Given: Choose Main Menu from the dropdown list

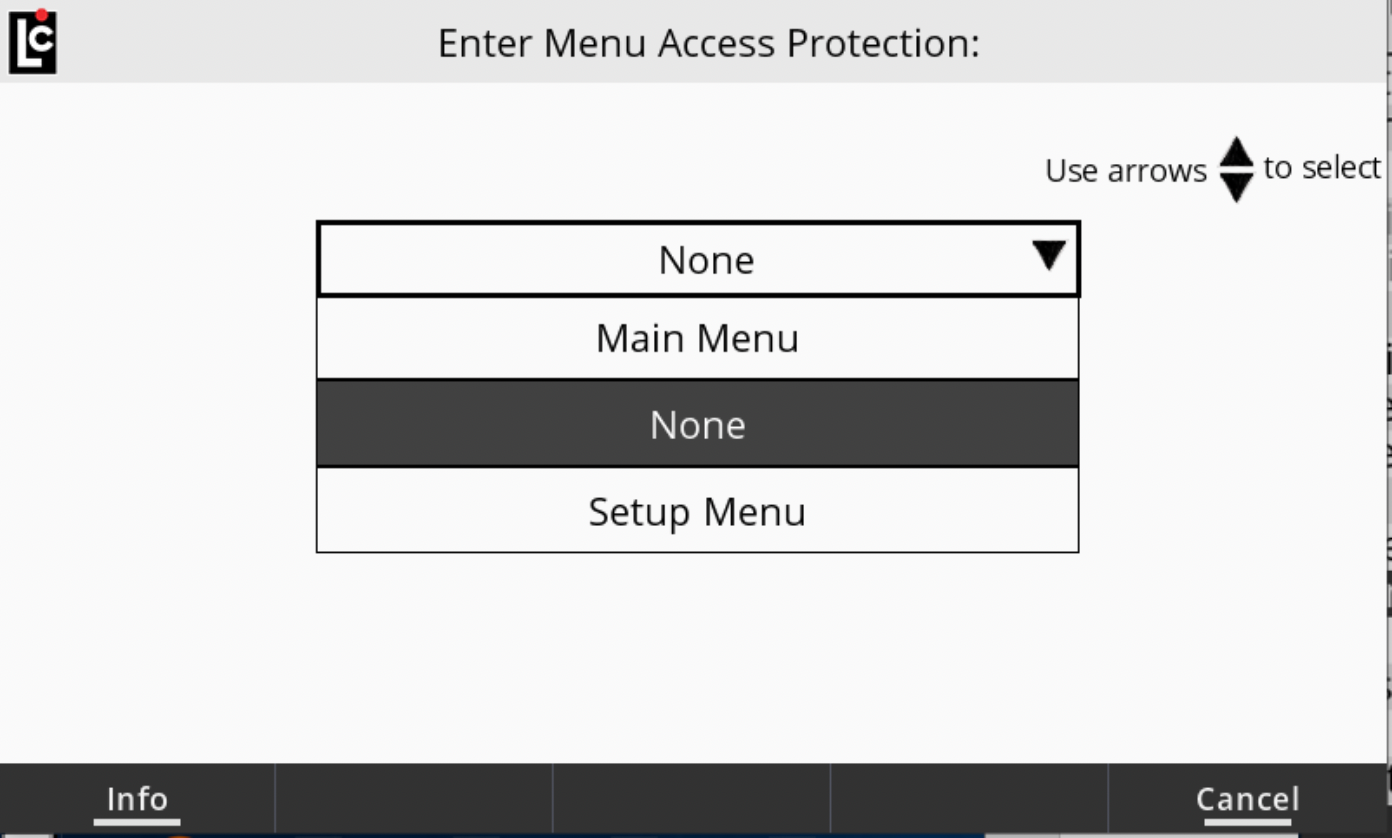Looking at the screenshot, I should click(x=697, y=338).
